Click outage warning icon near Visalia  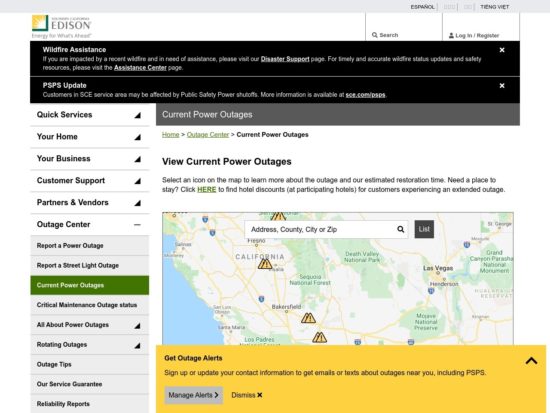[265, 264]
